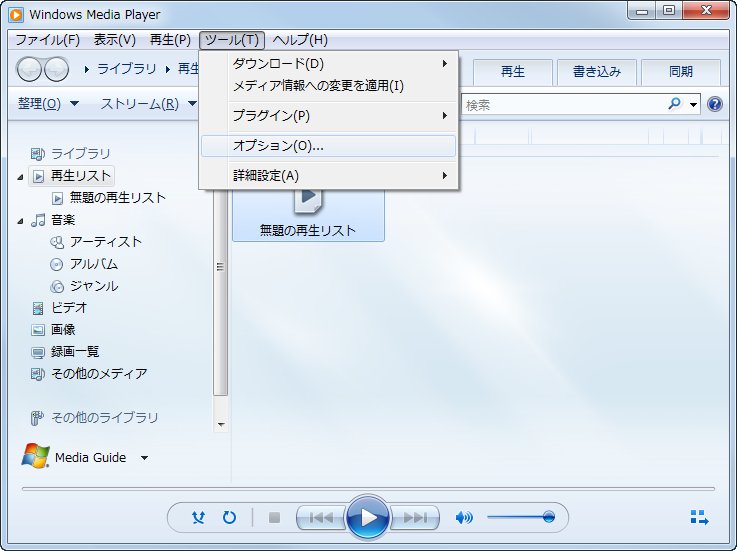Select ビデオ in the navigation pane

(x=69, y=308)
